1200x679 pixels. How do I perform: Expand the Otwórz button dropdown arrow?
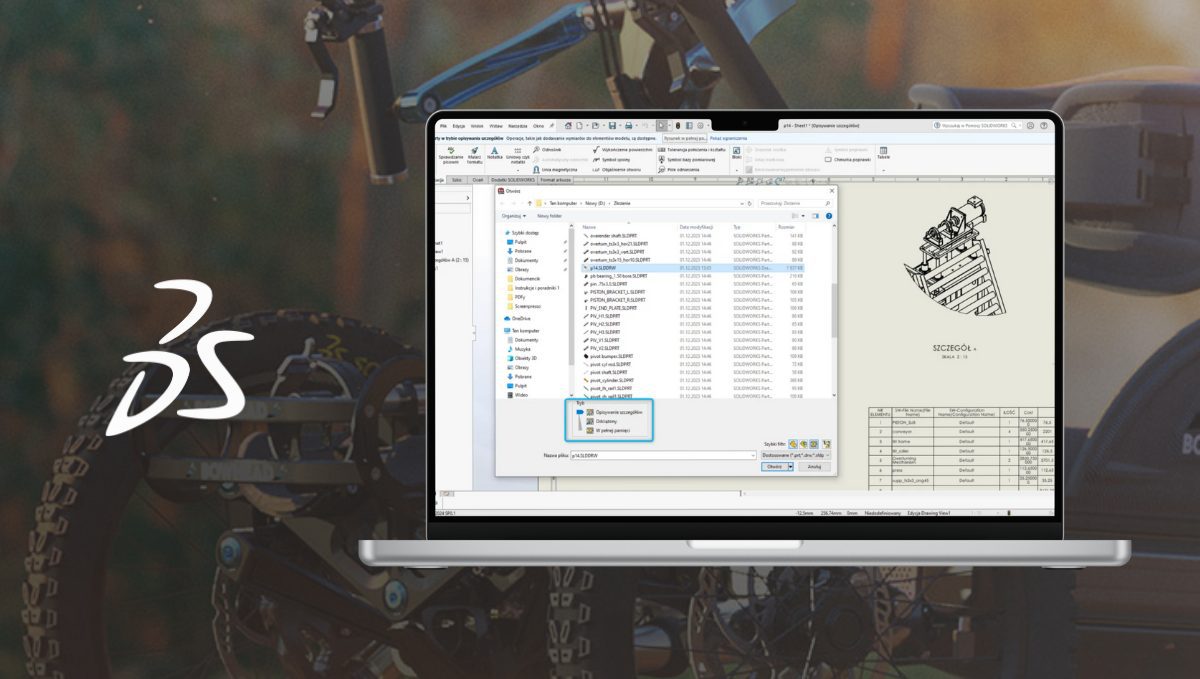tap(790, 466)
